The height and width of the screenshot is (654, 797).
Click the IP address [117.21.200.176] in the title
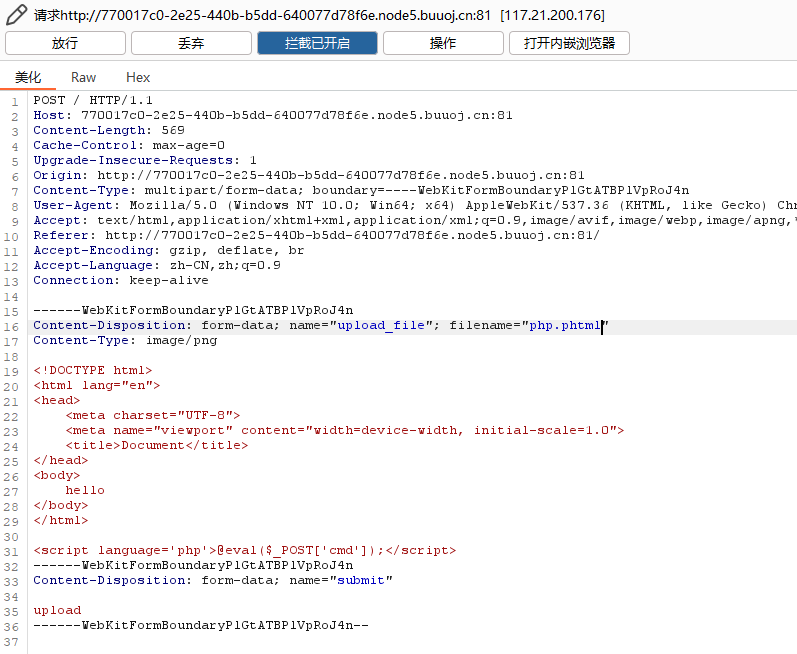(553, 15)
